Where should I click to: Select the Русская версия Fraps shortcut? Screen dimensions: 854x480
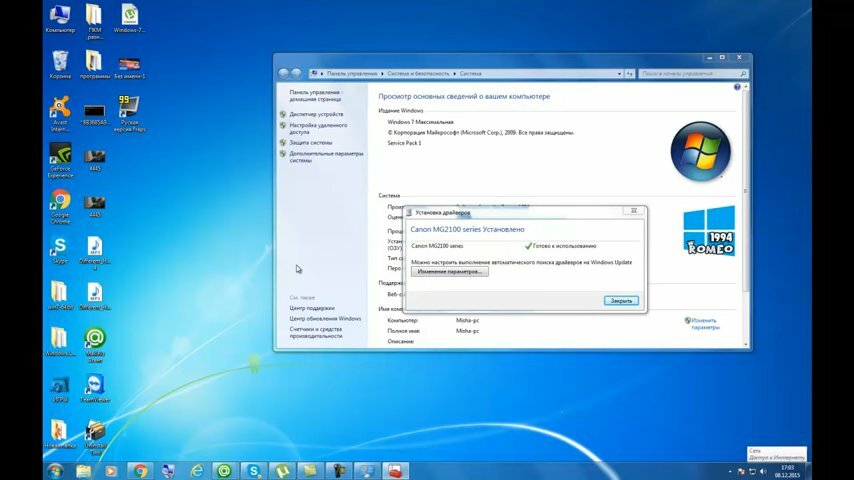pos(129,114)
